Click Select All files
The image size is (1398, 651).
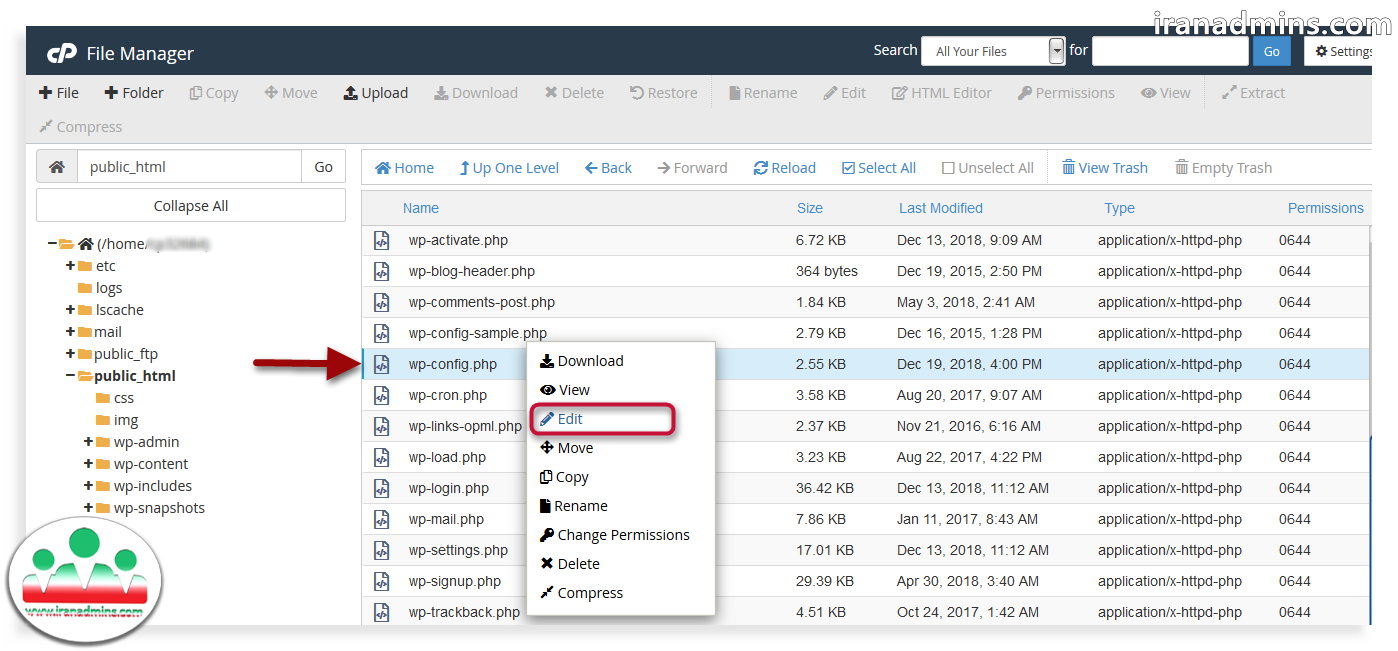[x=879, y=168]
